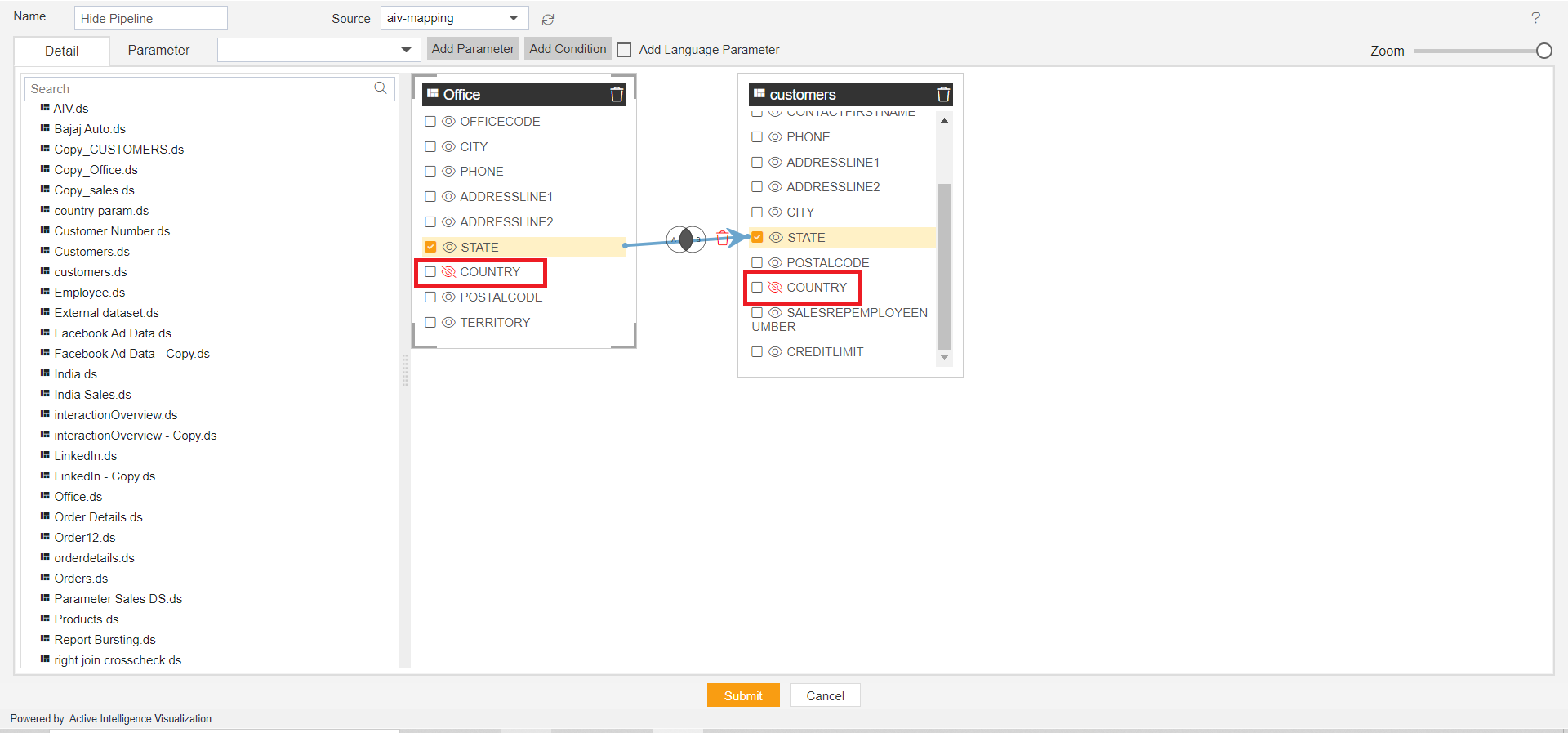The image size is (1568, 733).
Task: Toggle visibility eye for Office OFFICECODE
Action: 448,122
